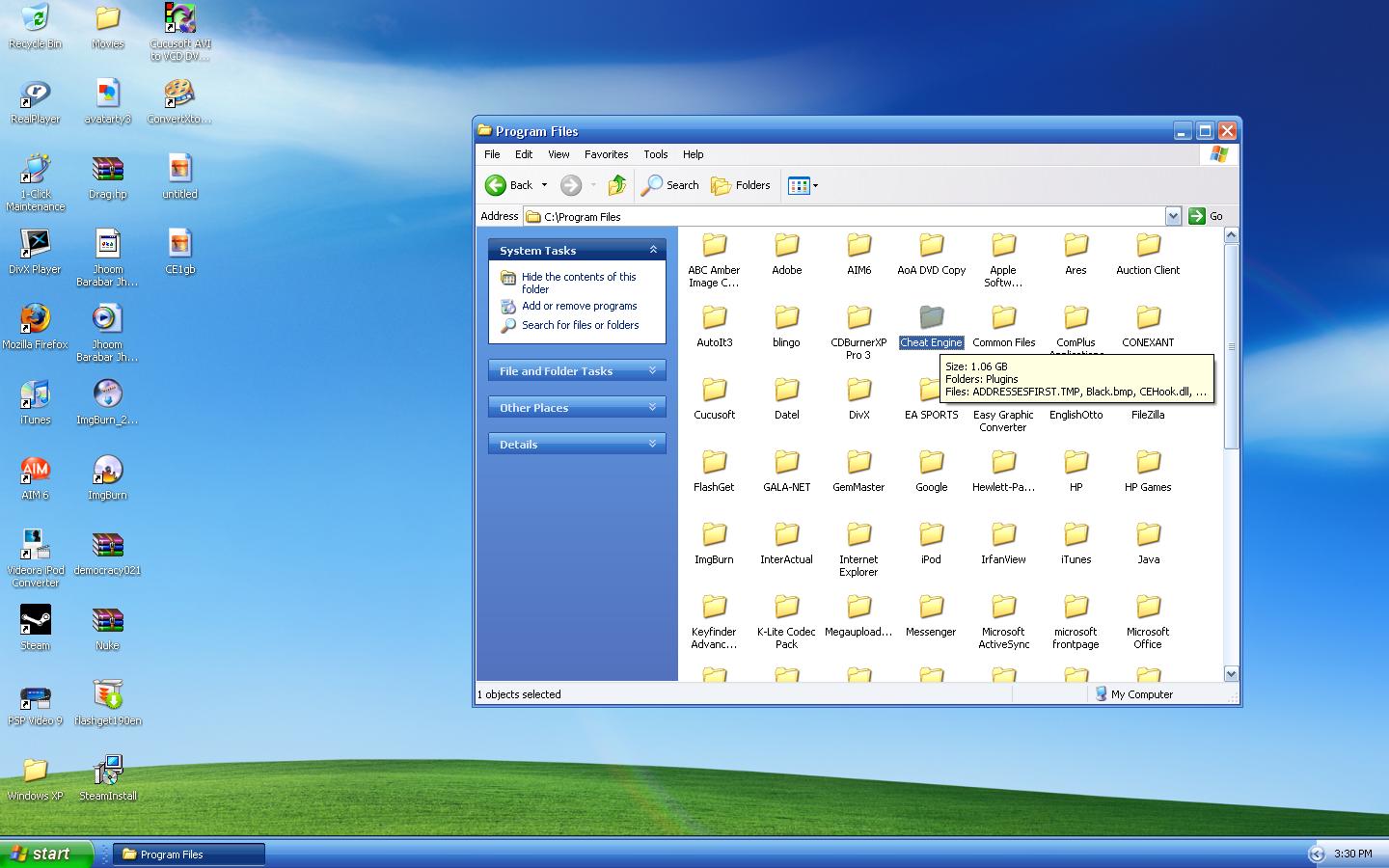The width and height of the screenshot is (1389, 868).
Task: Click the vertical scrollbar down arrow
Action: pos(1231,673)
